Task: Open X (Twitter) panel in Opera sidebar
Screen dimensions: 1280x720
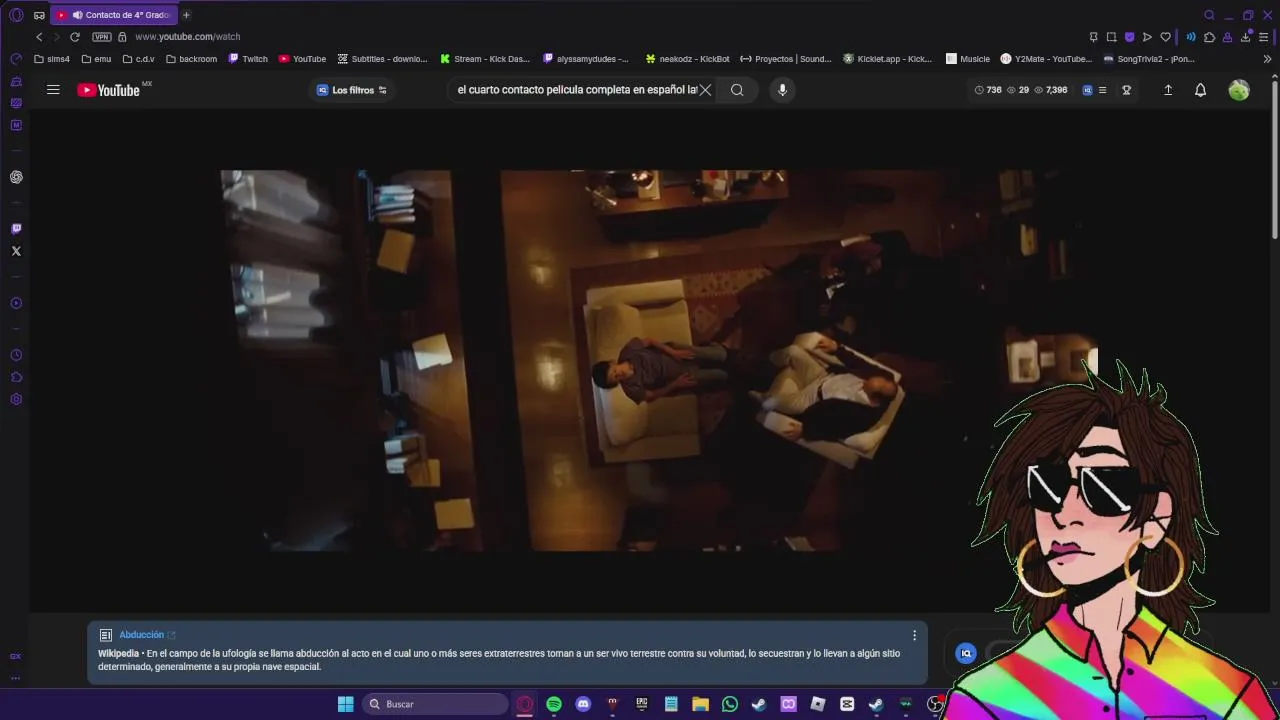Action: pyautogui.click(x=16, y=251)
